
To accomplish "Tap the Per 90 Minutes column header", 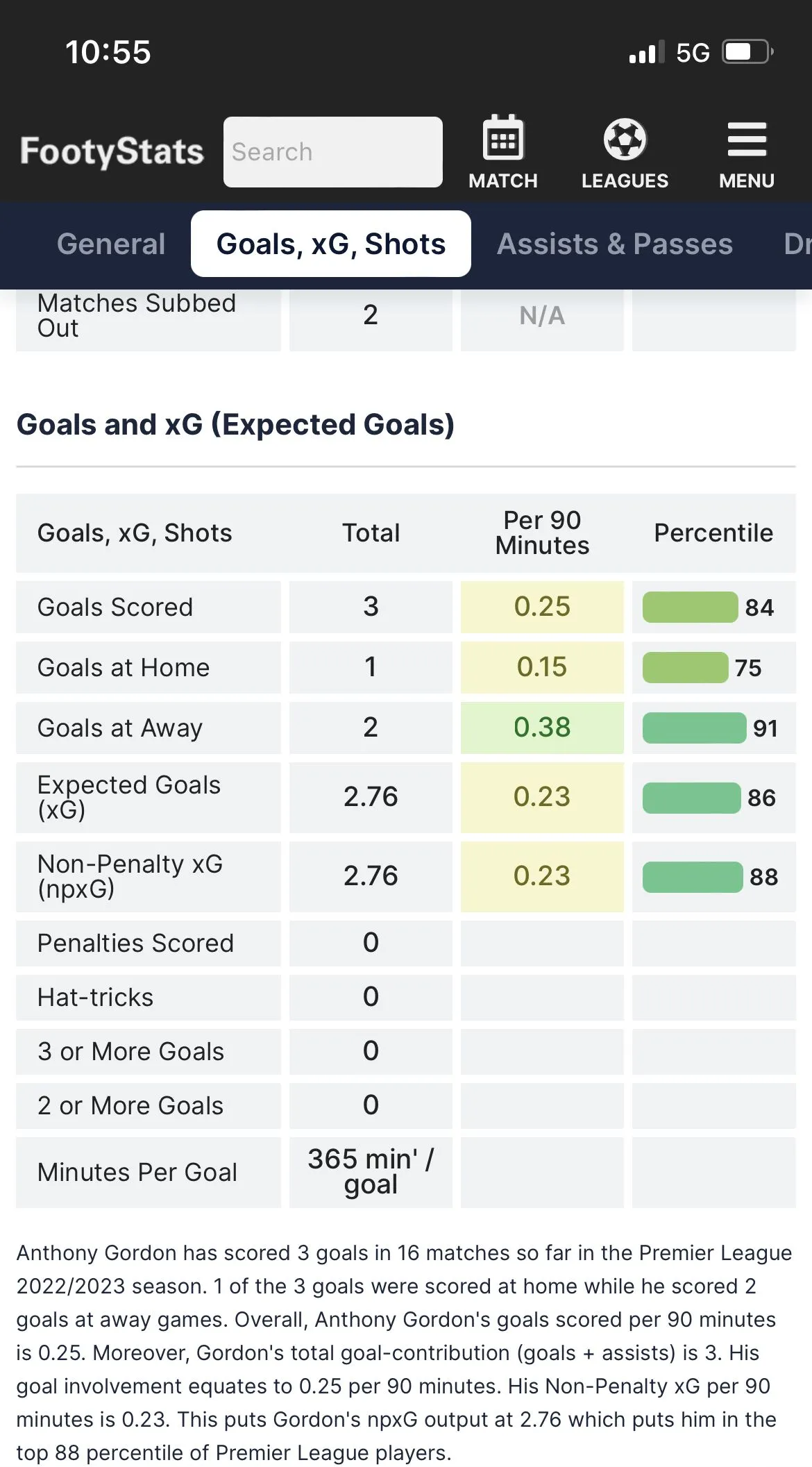I will click(x=542, y=533).
